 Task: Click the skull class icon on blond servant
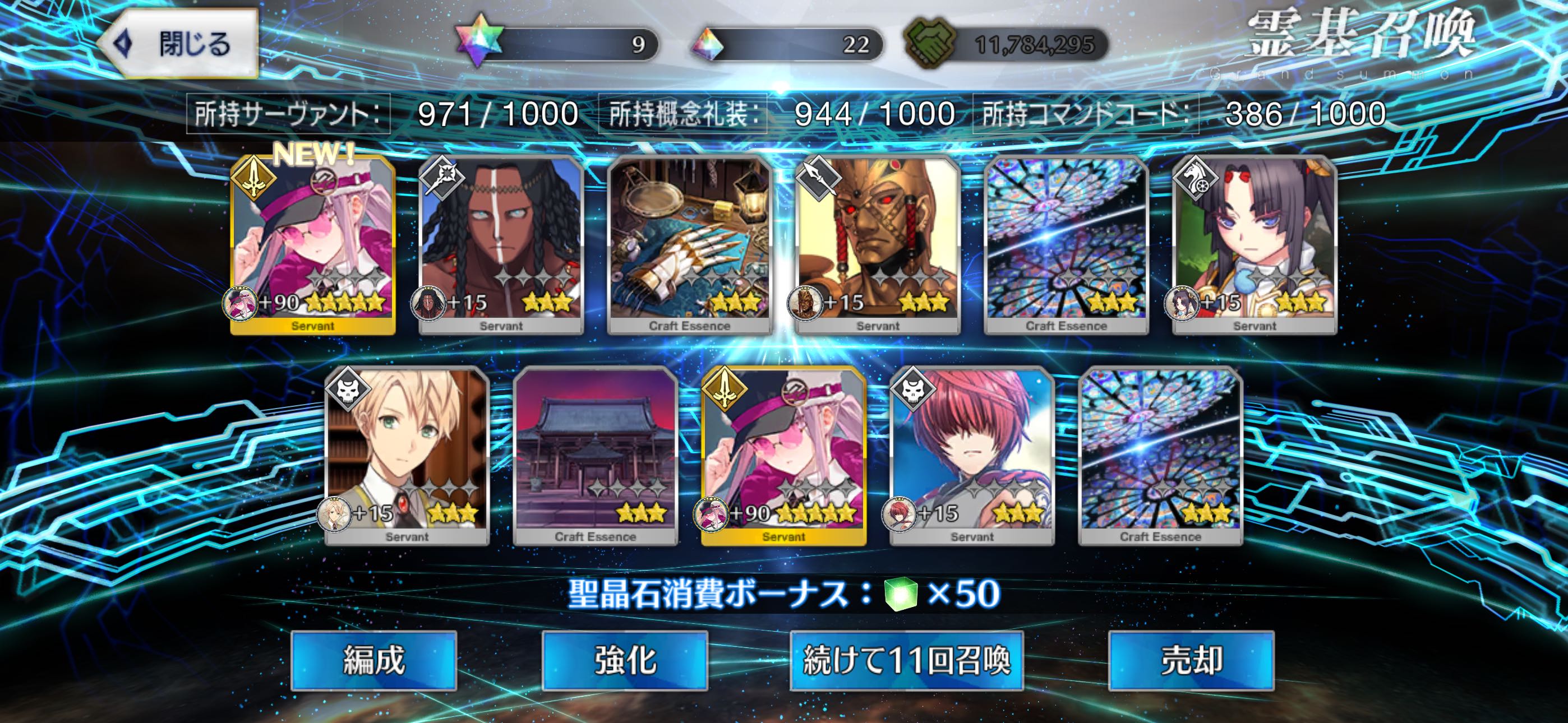(x=347, y=388)
